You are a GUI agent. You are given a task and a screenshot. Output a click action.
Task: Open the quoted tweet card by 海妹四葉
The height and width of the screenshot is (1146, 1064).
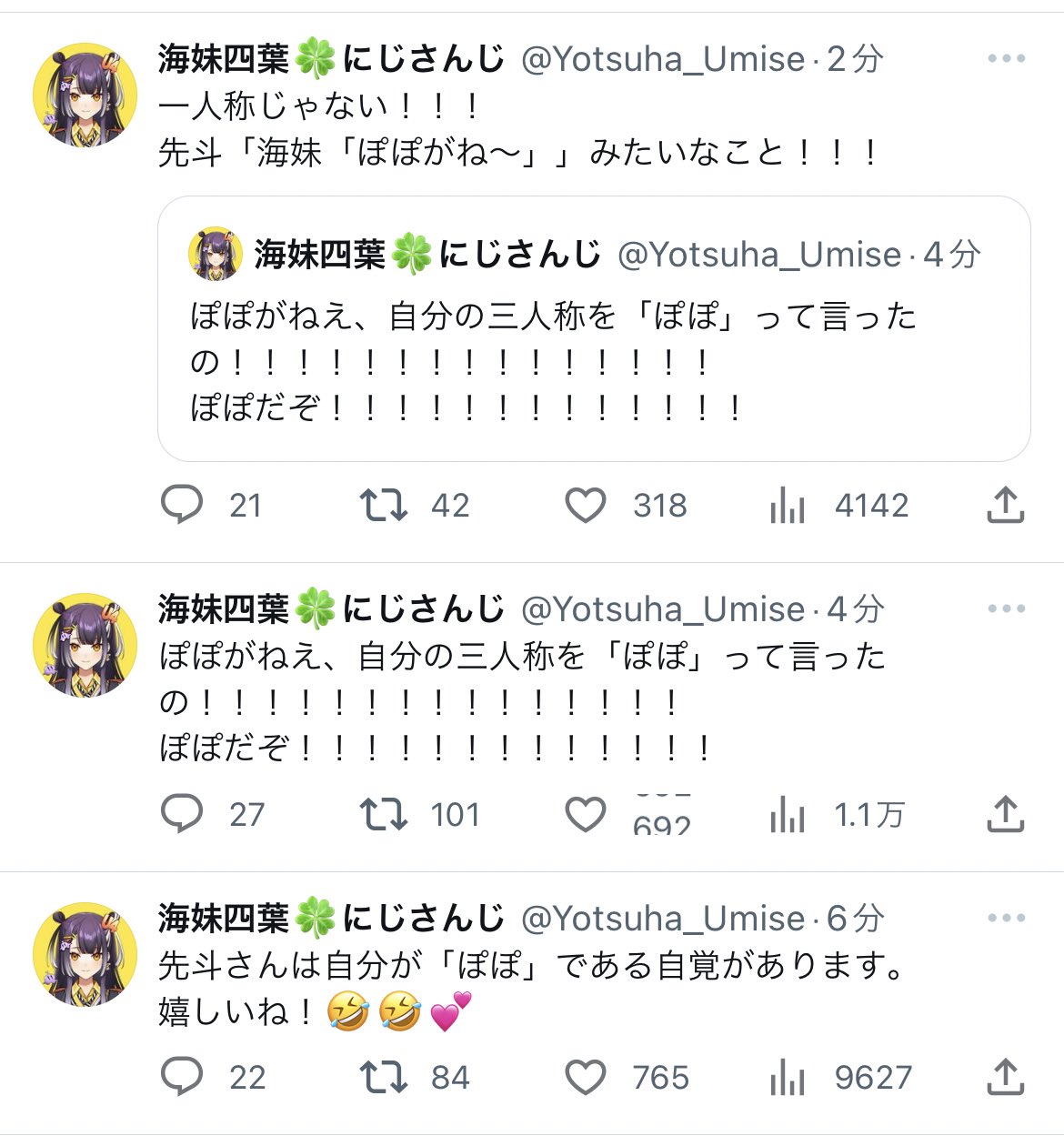coord(594,328)
